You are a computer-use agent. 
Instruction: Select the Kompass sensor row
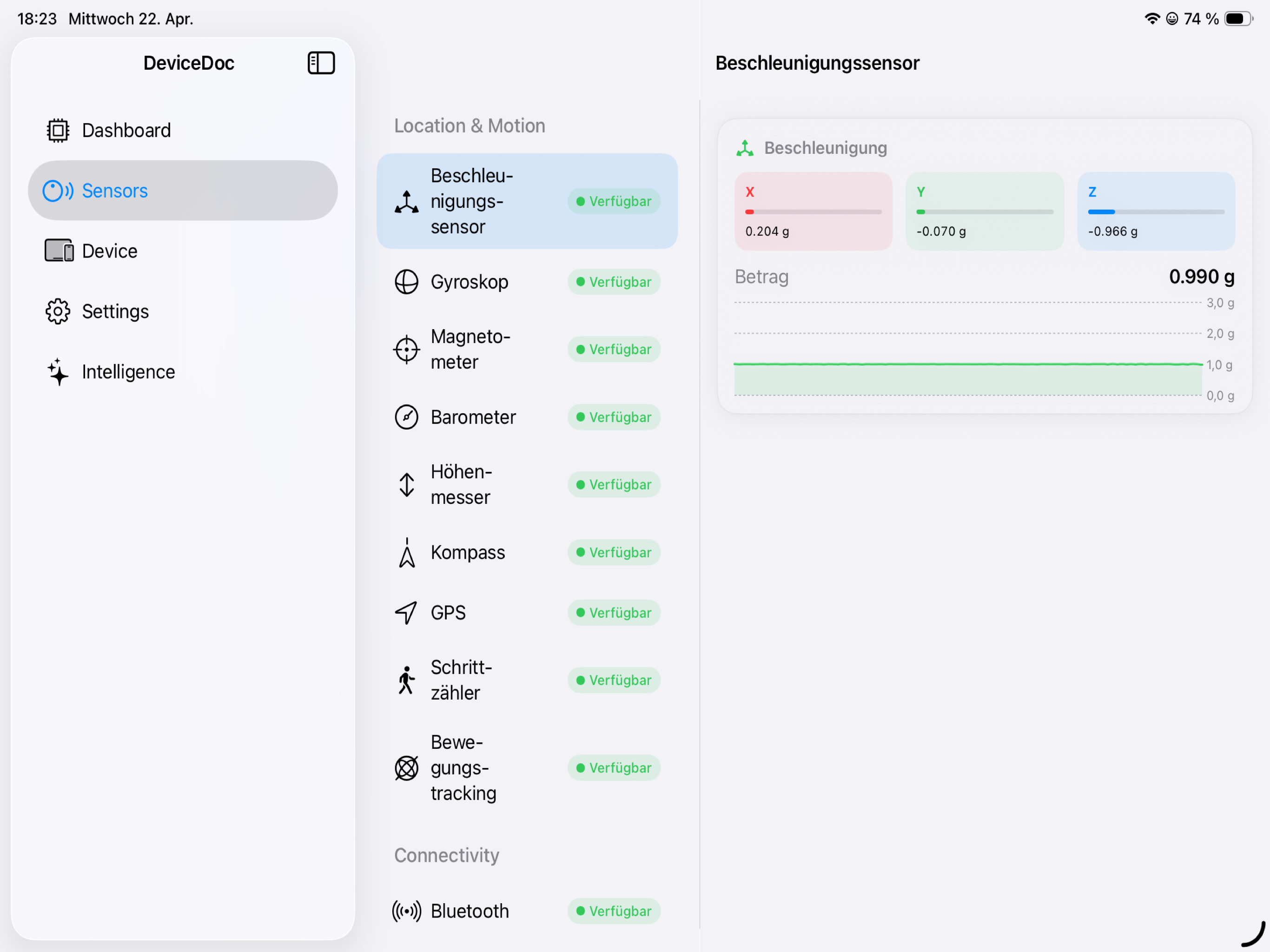click(x=527, y=552)
